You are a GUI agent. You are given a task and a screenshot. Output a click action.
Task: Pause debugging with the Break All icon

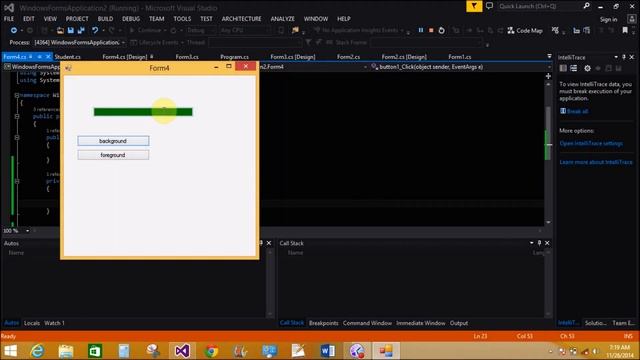tap(421, 31)
